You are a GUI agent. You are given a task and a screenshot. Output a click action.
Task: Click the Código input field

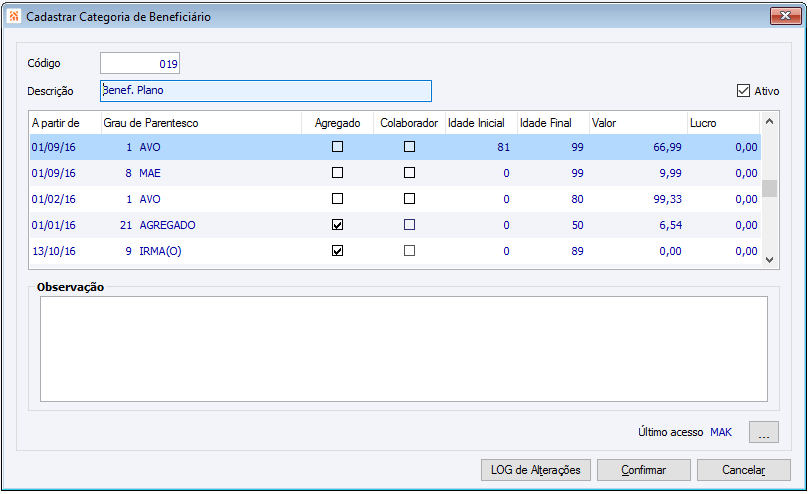[x=140, y=64]
